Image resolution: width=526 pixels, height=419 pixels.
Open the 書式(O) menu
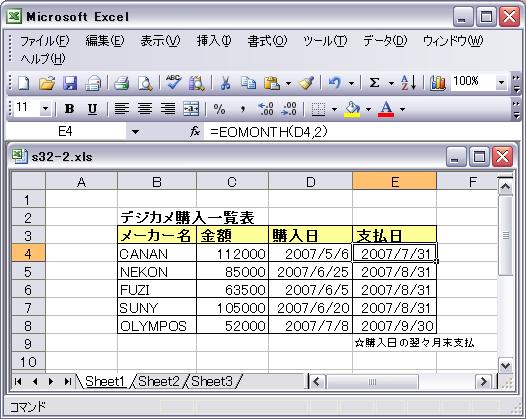click(x=267, y=41)
